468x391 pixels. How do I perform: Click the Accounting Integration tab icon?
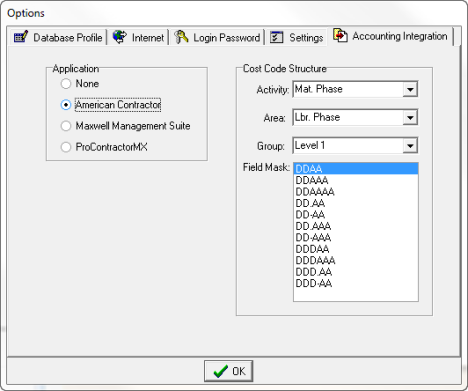340,35
